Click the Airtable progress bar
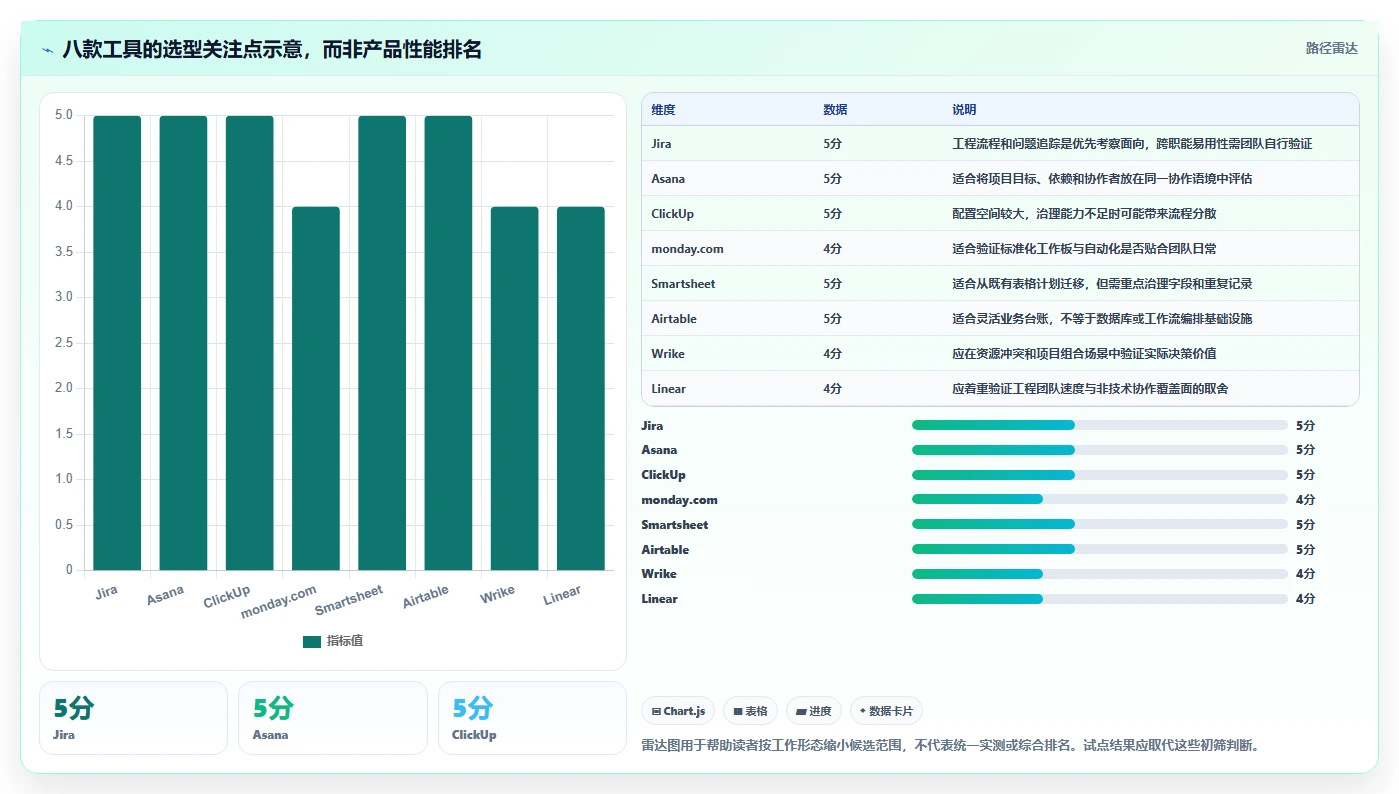Viewport: 1399px width, 794px height. 1100,549
